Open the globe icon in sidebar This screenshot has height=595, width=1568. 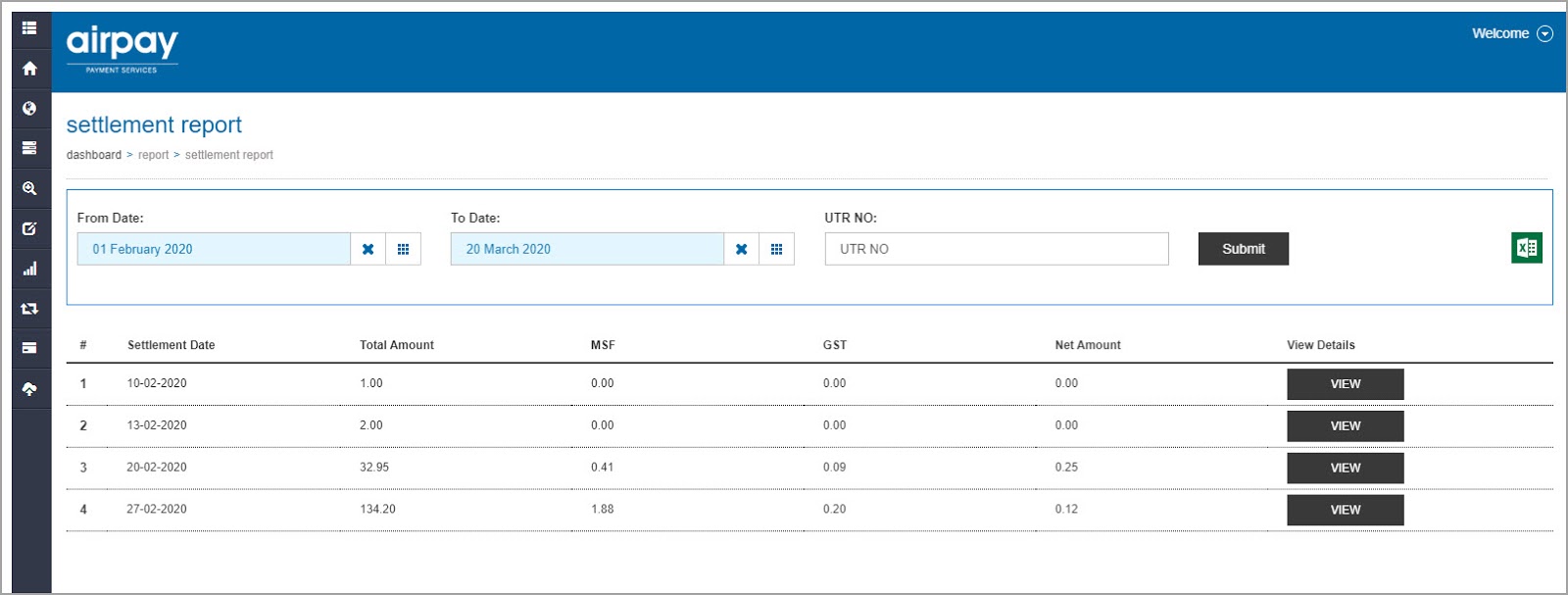click(29, 109)
